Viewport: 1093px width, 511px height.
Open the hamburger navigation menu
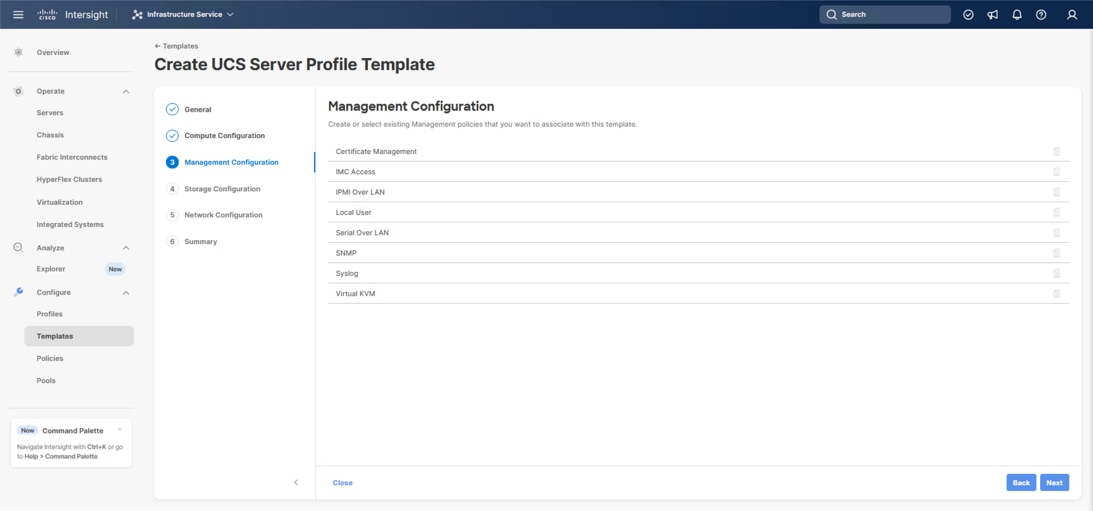[x=18, y=15]
